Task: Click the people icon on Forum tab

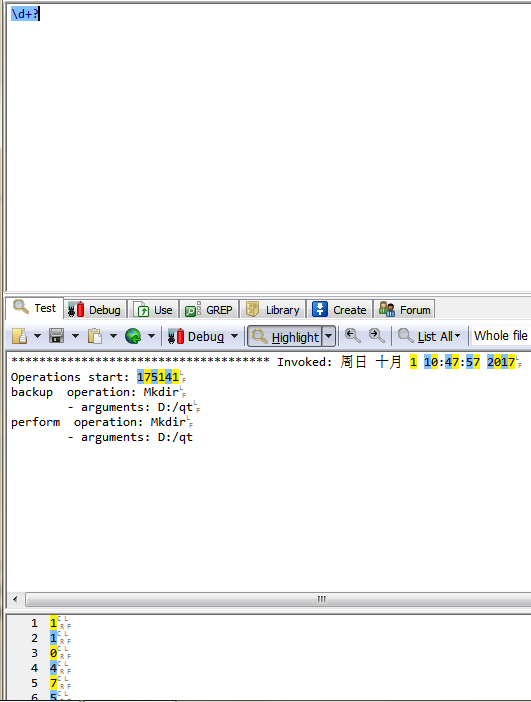Action: [386, 309]
